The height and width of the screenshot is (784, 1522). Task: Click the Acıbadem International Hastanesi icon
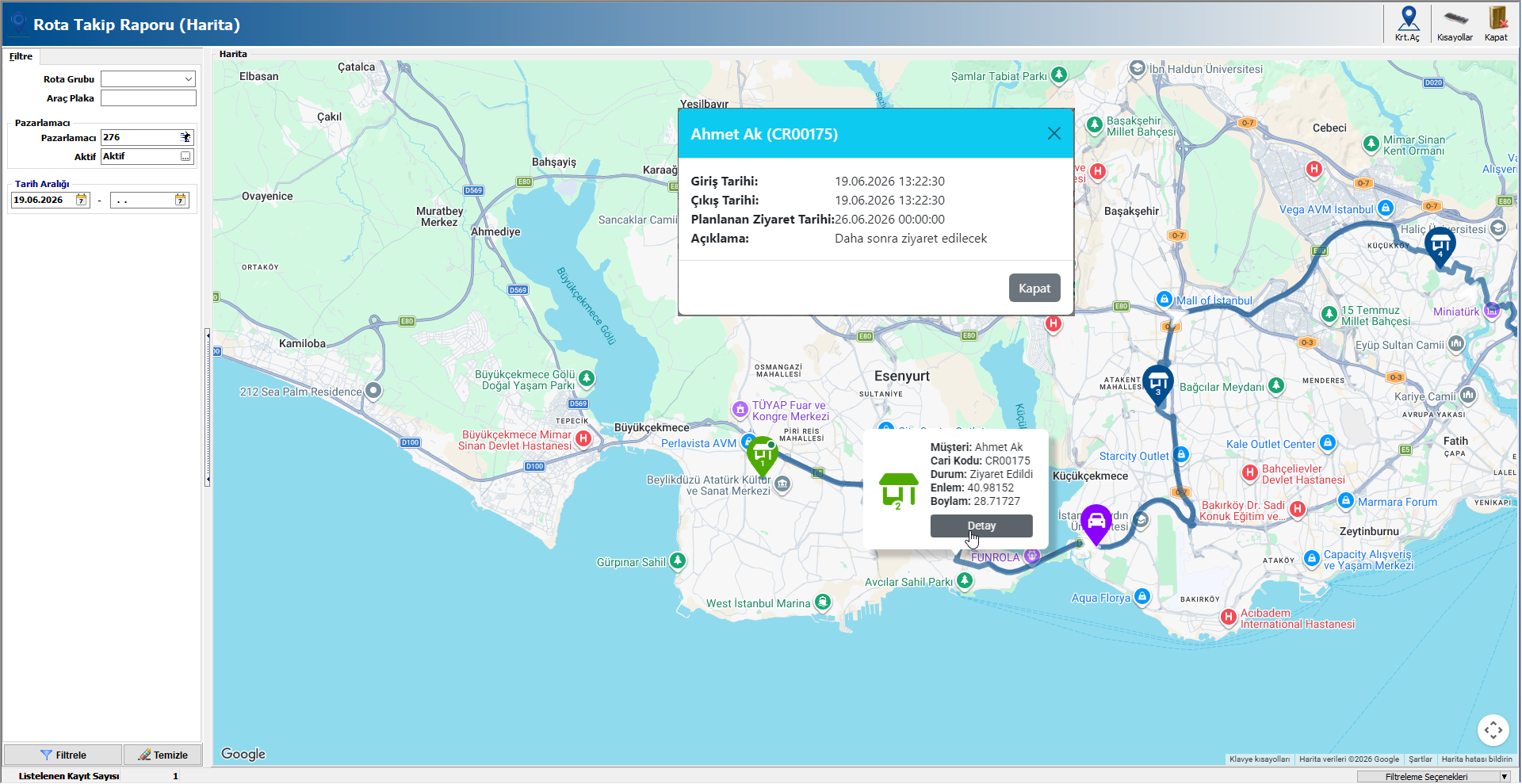[1229, 617]
